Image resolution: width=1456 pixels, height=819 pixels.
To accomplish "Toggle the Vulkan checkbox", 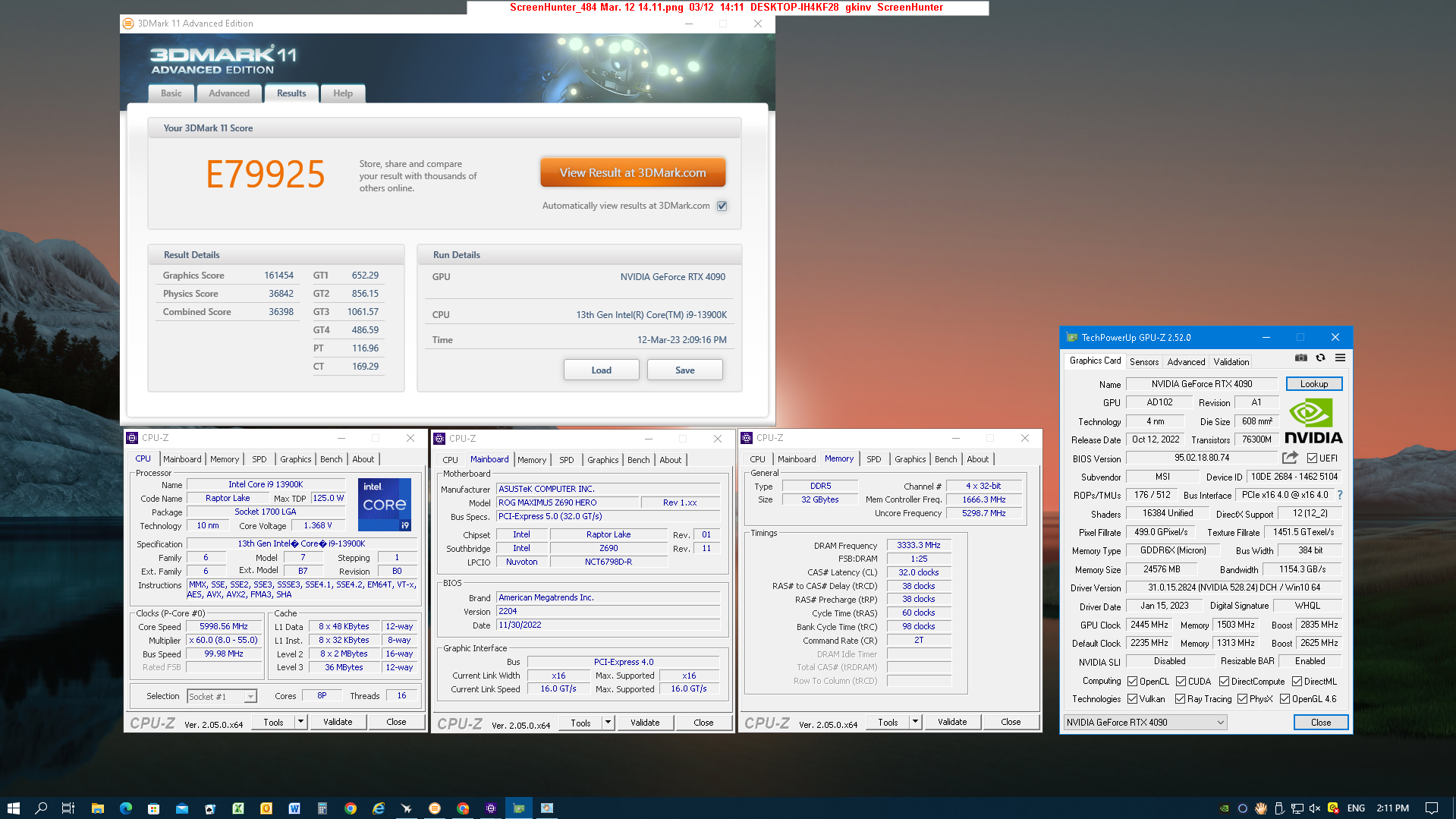I will click(1132, 698).
